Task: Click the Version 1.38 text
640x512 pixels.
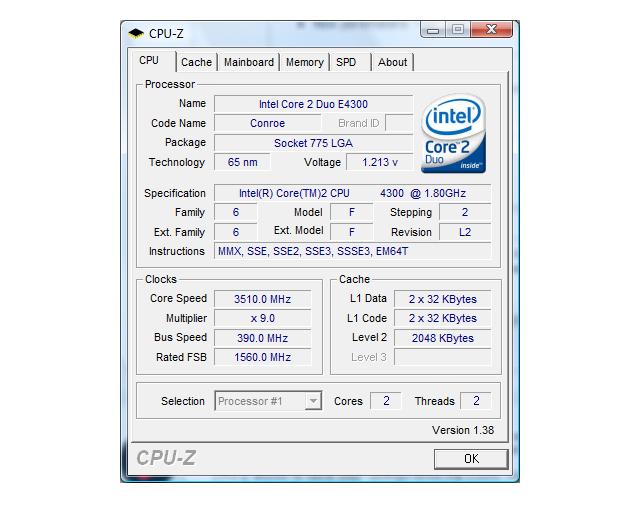Action: pos(463,430)
